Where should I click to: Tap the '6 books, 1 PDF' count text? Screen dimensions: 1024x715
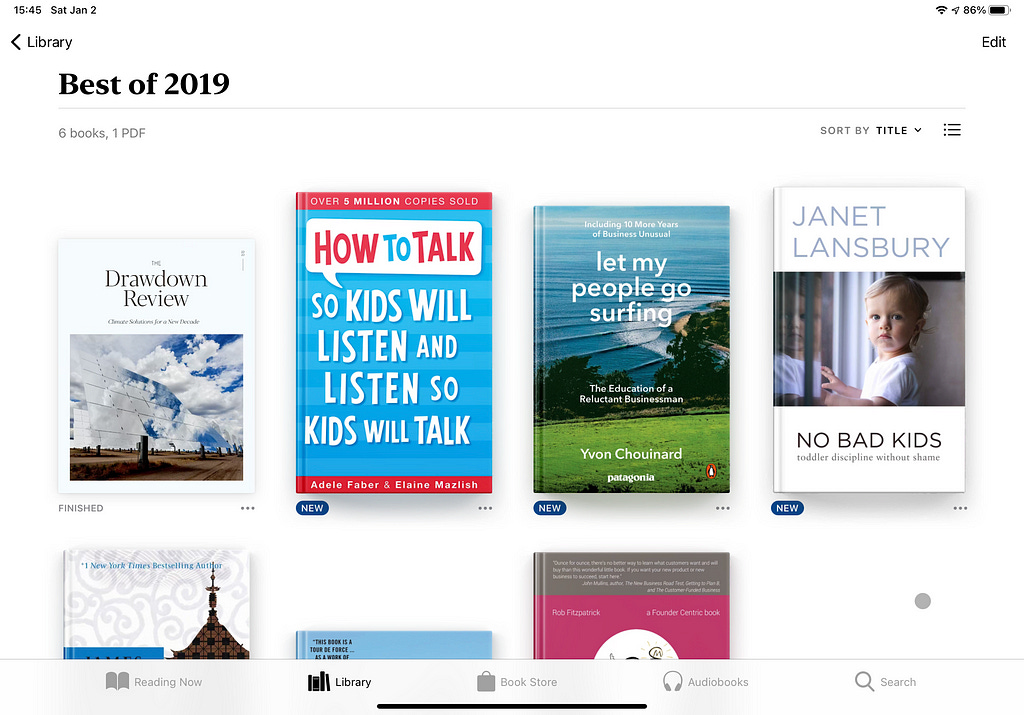(102, 133)
